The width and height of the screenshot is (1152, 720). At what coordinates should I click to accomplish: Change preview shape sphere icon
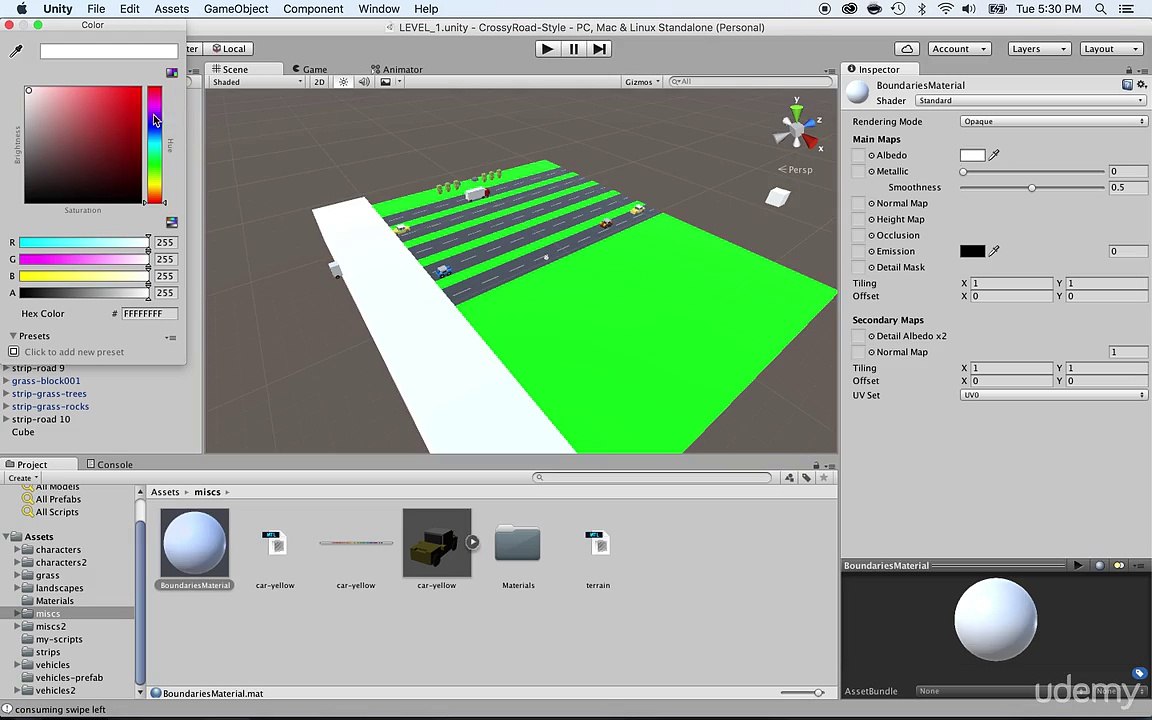tap(1100, 565)
